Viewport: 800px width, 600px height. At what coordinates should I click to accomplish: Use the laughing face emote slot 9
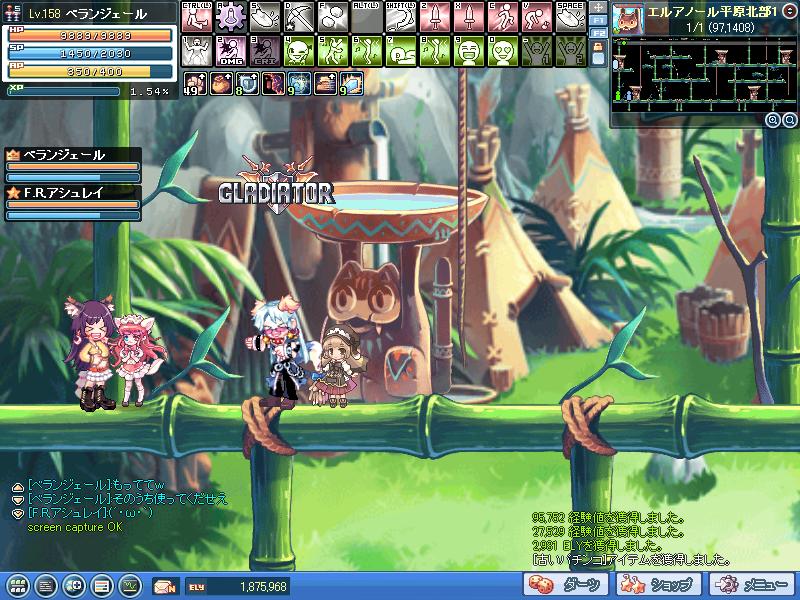(469, 51)
